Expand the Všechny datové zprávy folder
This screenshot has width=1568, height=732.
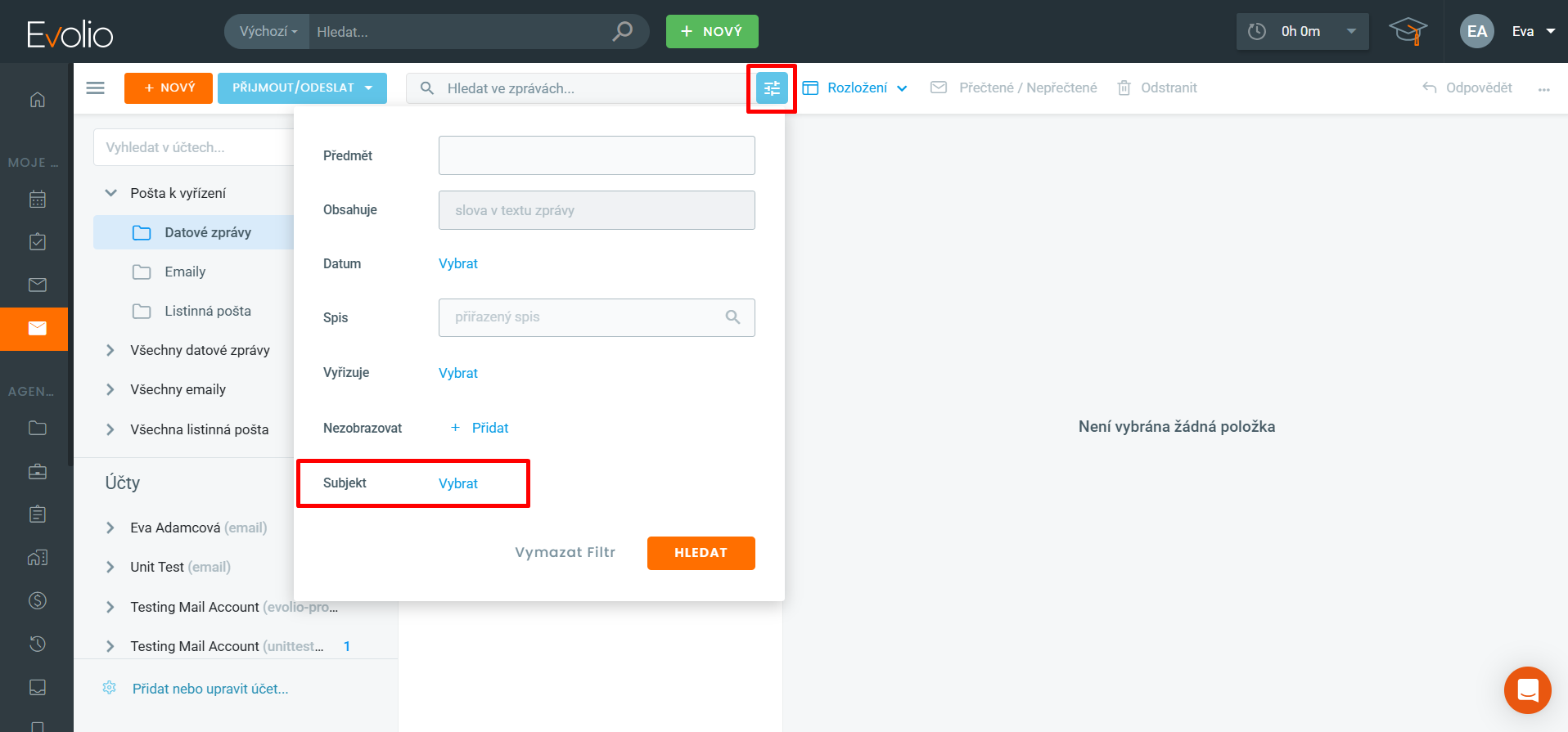coord(110,350)
